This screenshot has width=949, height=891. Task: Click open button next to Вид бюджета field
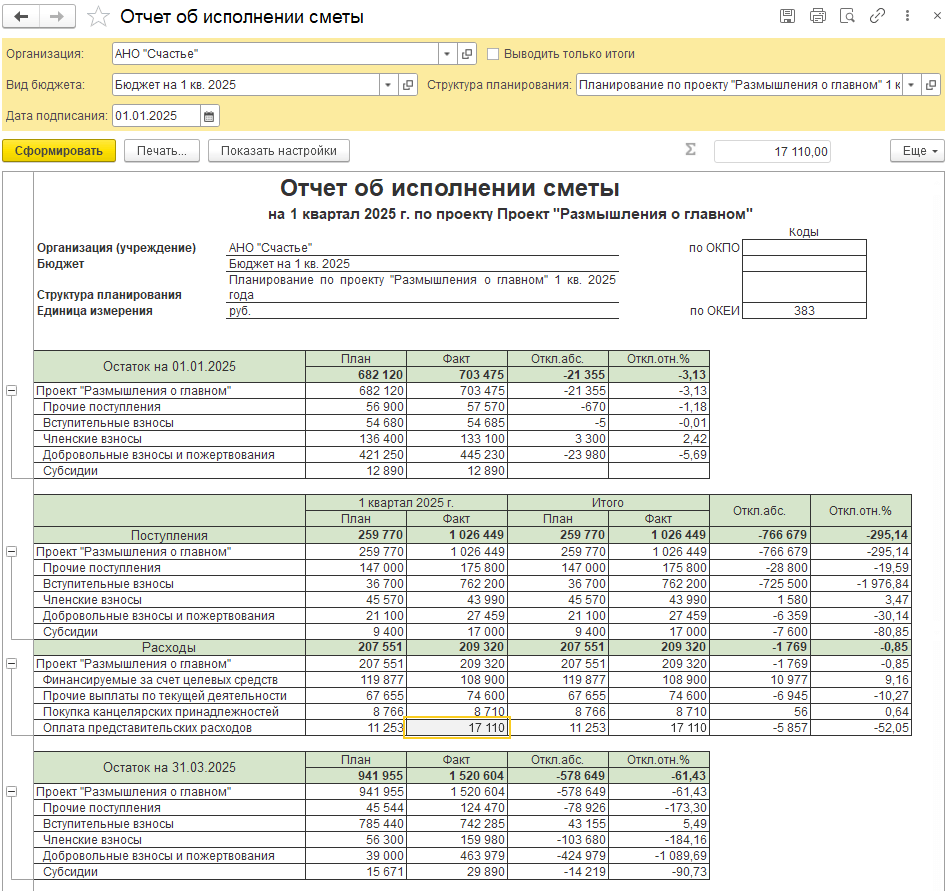pos(407,85)
